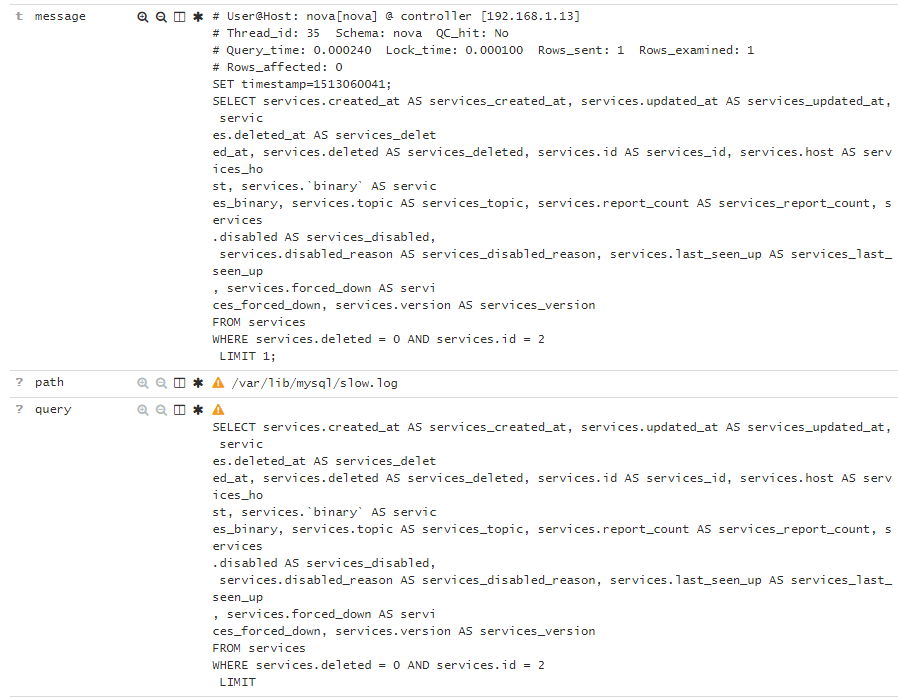Click warning icon on path row
This screenshot has width=898, height=698.
tap(218, 383)
